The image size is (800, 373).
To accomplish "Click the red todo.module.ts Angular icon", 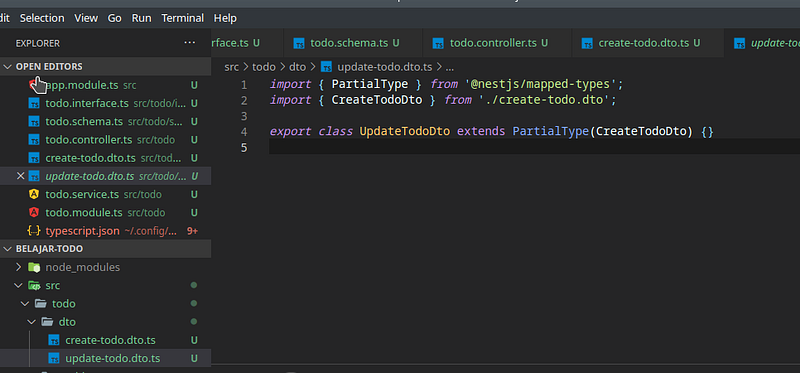I will tap(34, 213).
